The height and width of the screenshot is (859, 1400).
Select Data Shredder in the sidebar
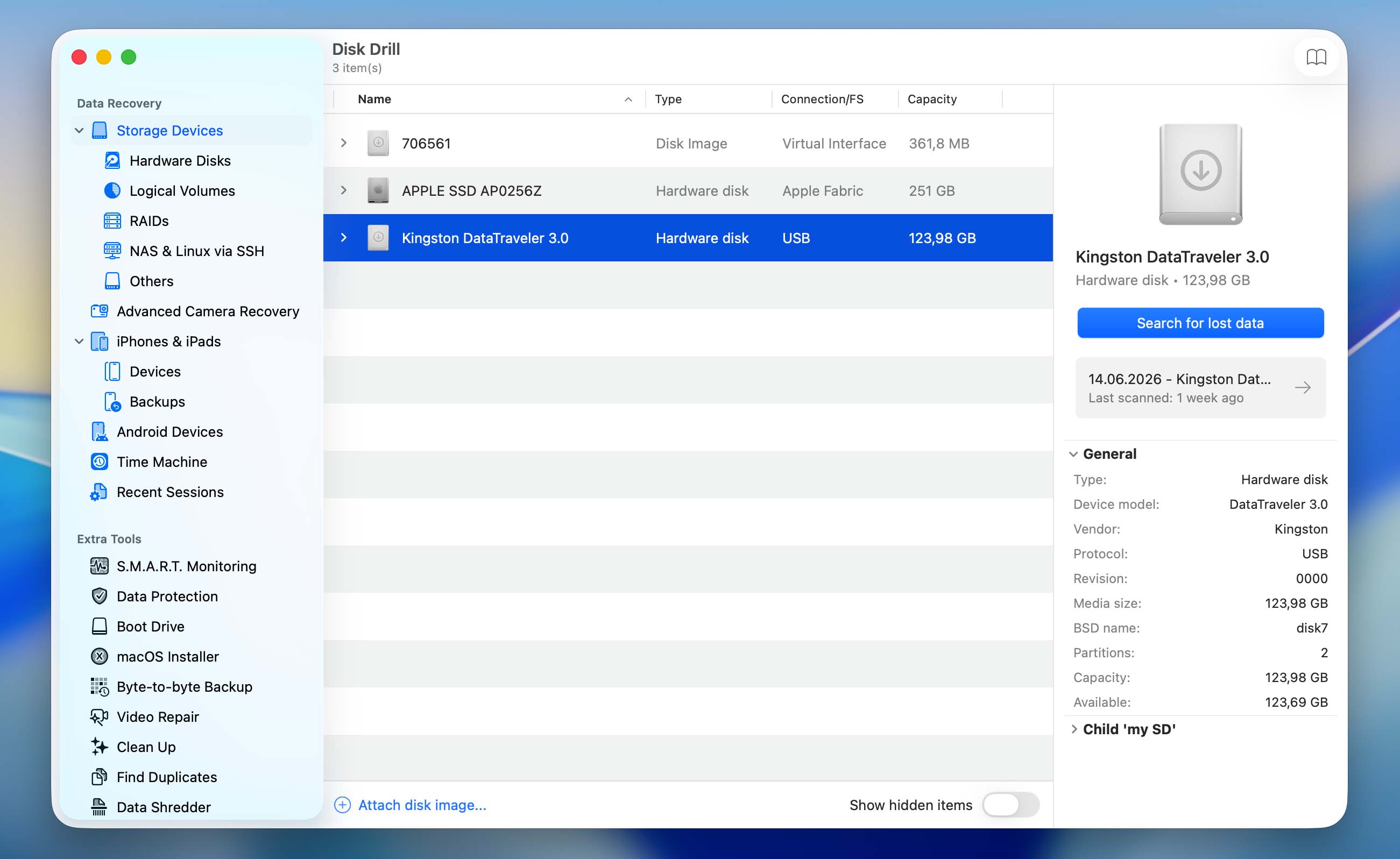(164, 807)
